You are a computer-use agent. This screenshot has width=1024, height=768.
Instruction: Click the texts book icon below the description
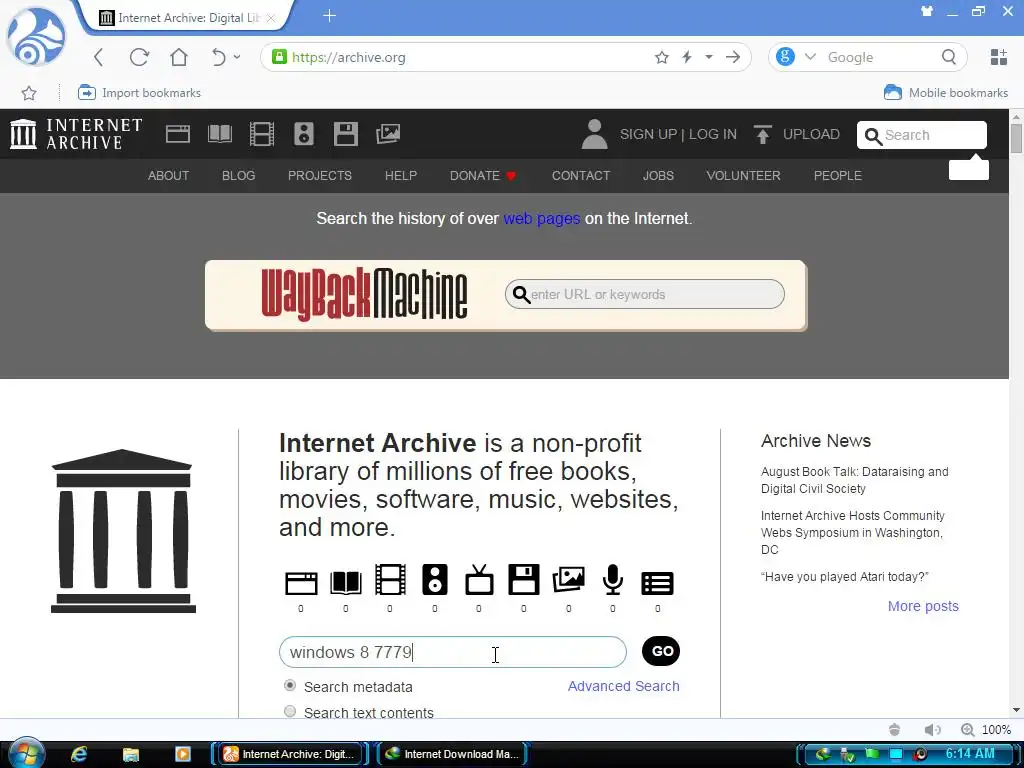[x=345, y=583]
